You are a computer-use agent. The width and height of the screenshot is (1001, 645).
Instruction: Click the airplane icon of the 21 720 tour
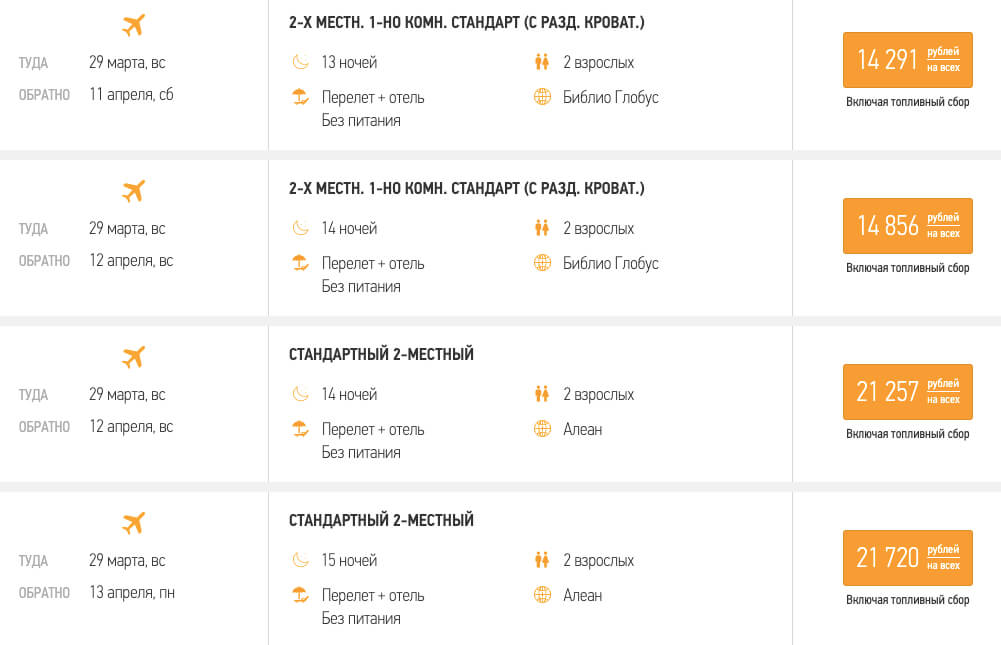pos(133,523)
